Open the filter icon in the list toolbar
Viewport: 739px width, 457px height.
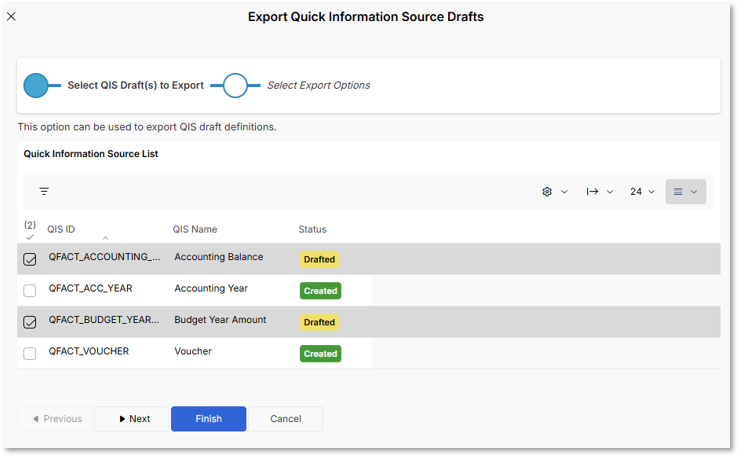point(44,191)
